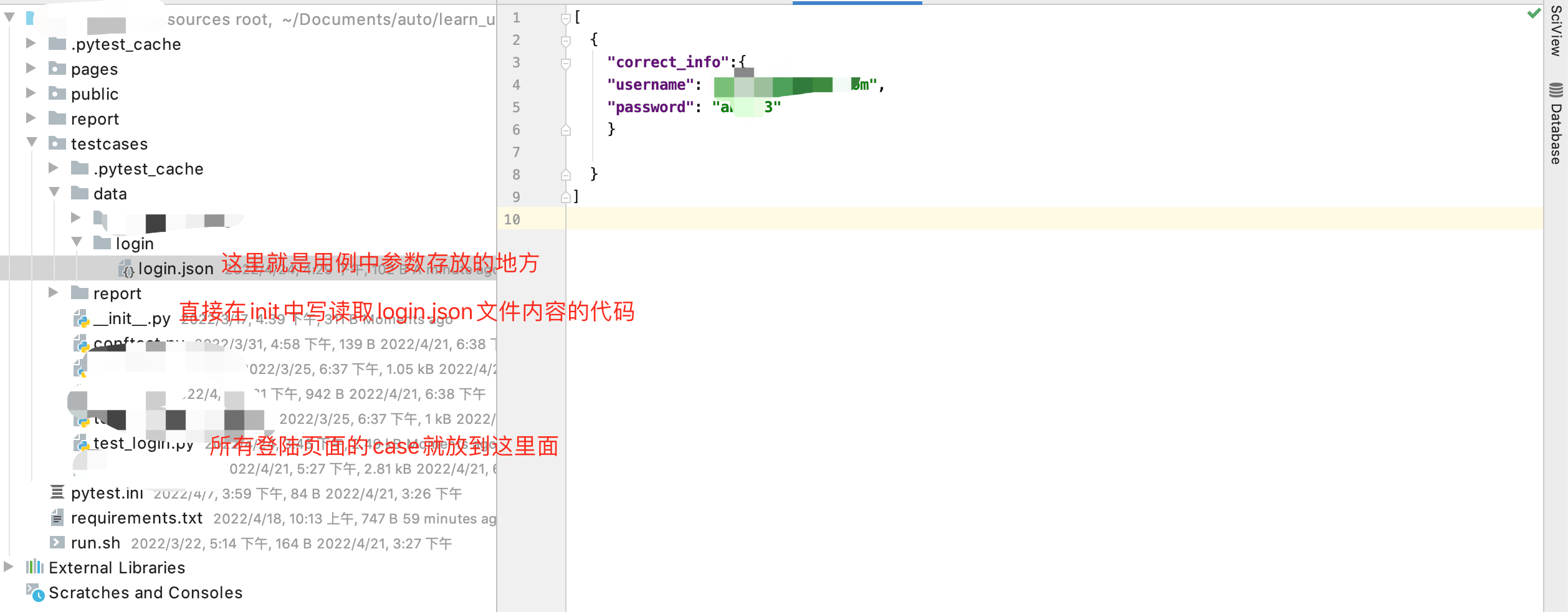Viewport: 1568px width, 612px height.
Task: Select External Libraries node
Action: [x=117, y=568]
